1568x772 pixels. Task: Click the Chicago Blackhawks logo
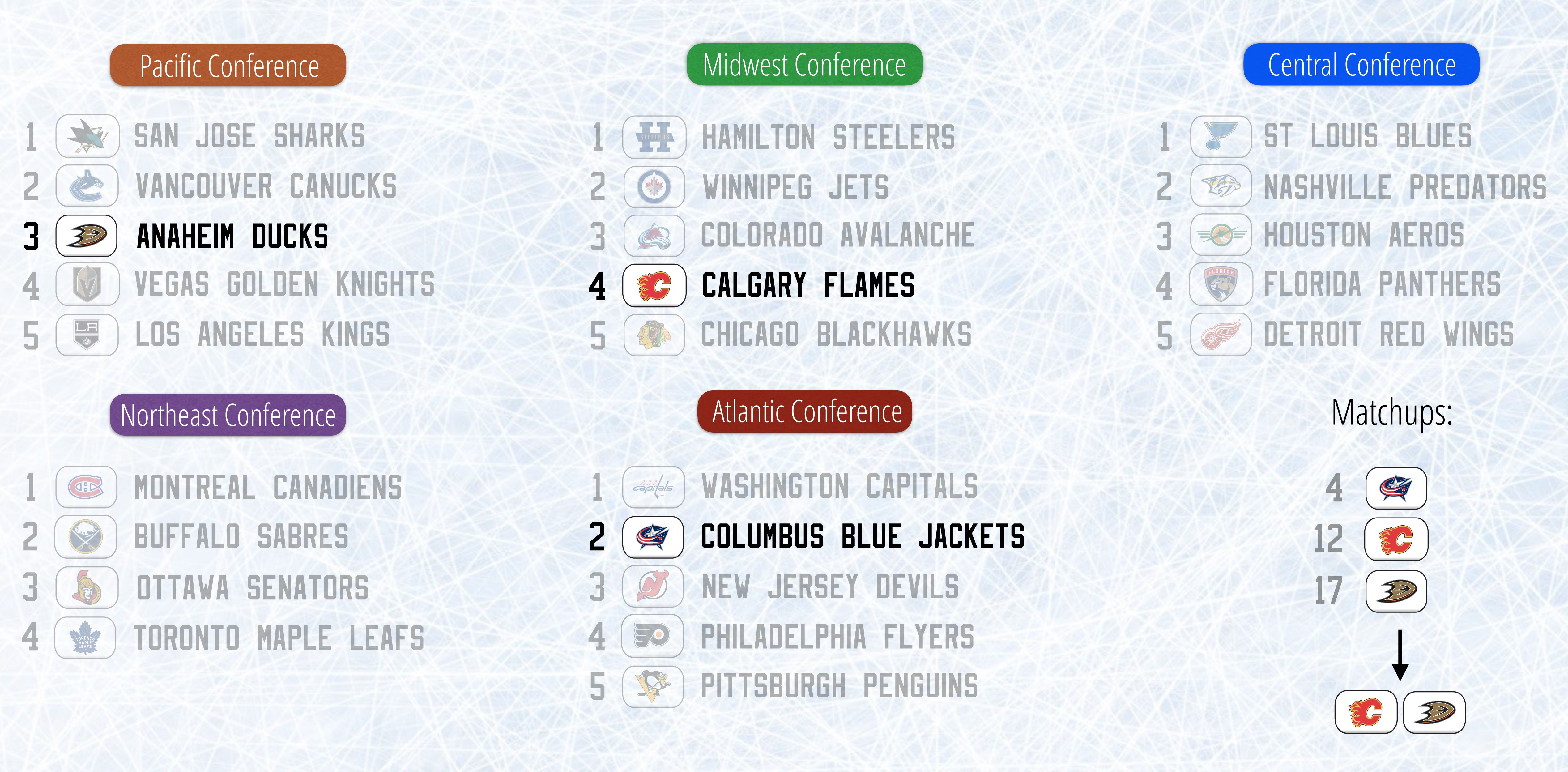click(x=654, y=335)
